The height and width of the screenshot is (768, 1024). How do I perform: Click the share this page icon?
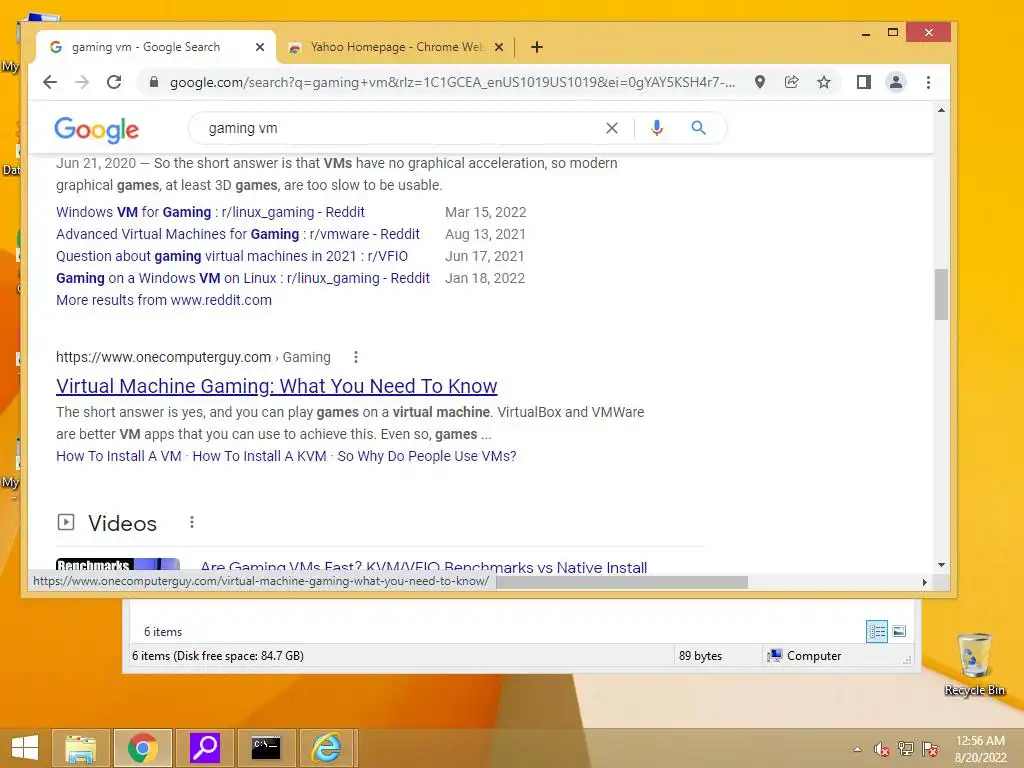(x=792, y=82)
